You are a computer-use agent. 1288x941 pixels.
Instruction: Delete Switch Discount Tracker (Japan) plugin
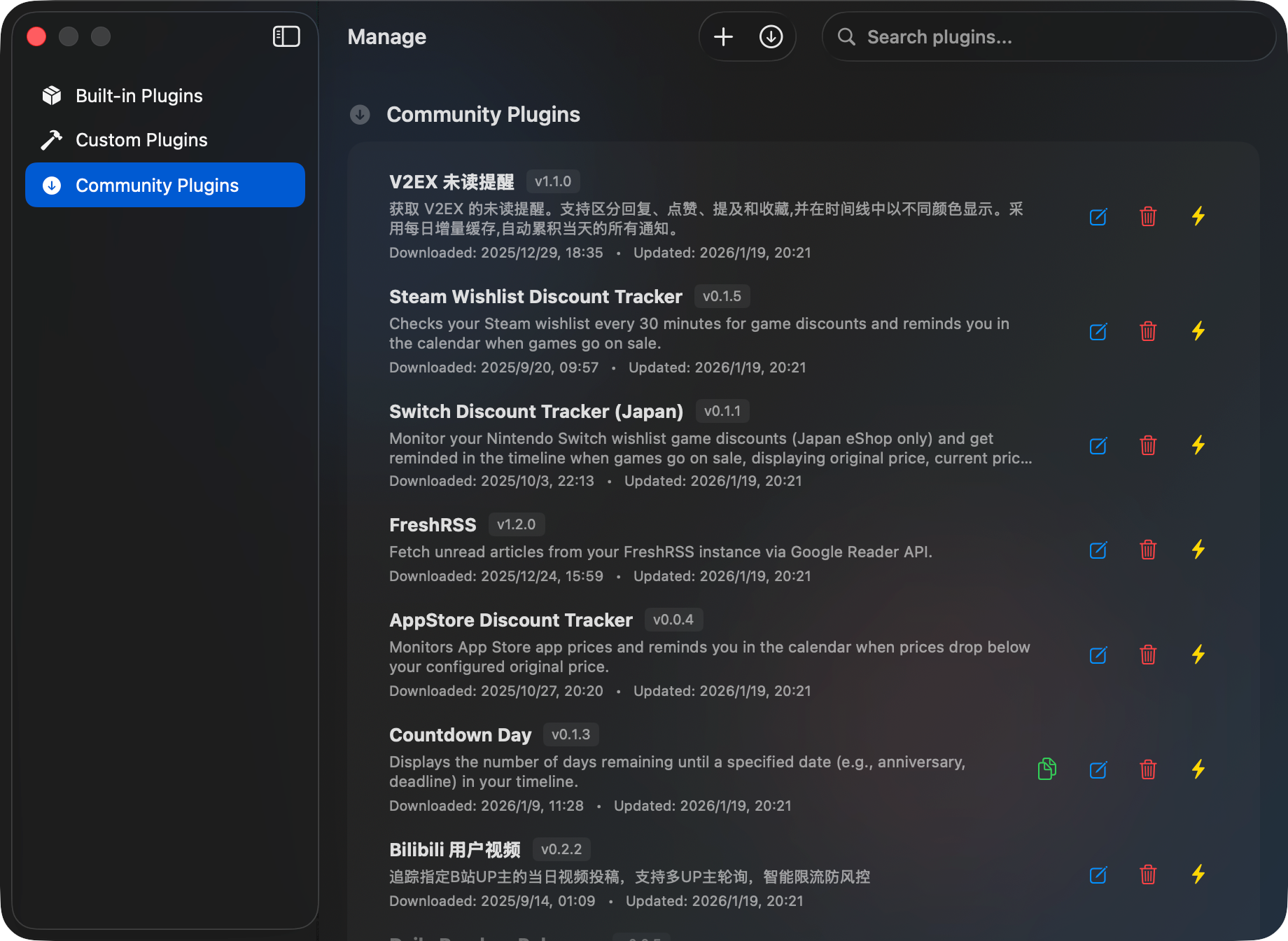(1148, 445)
